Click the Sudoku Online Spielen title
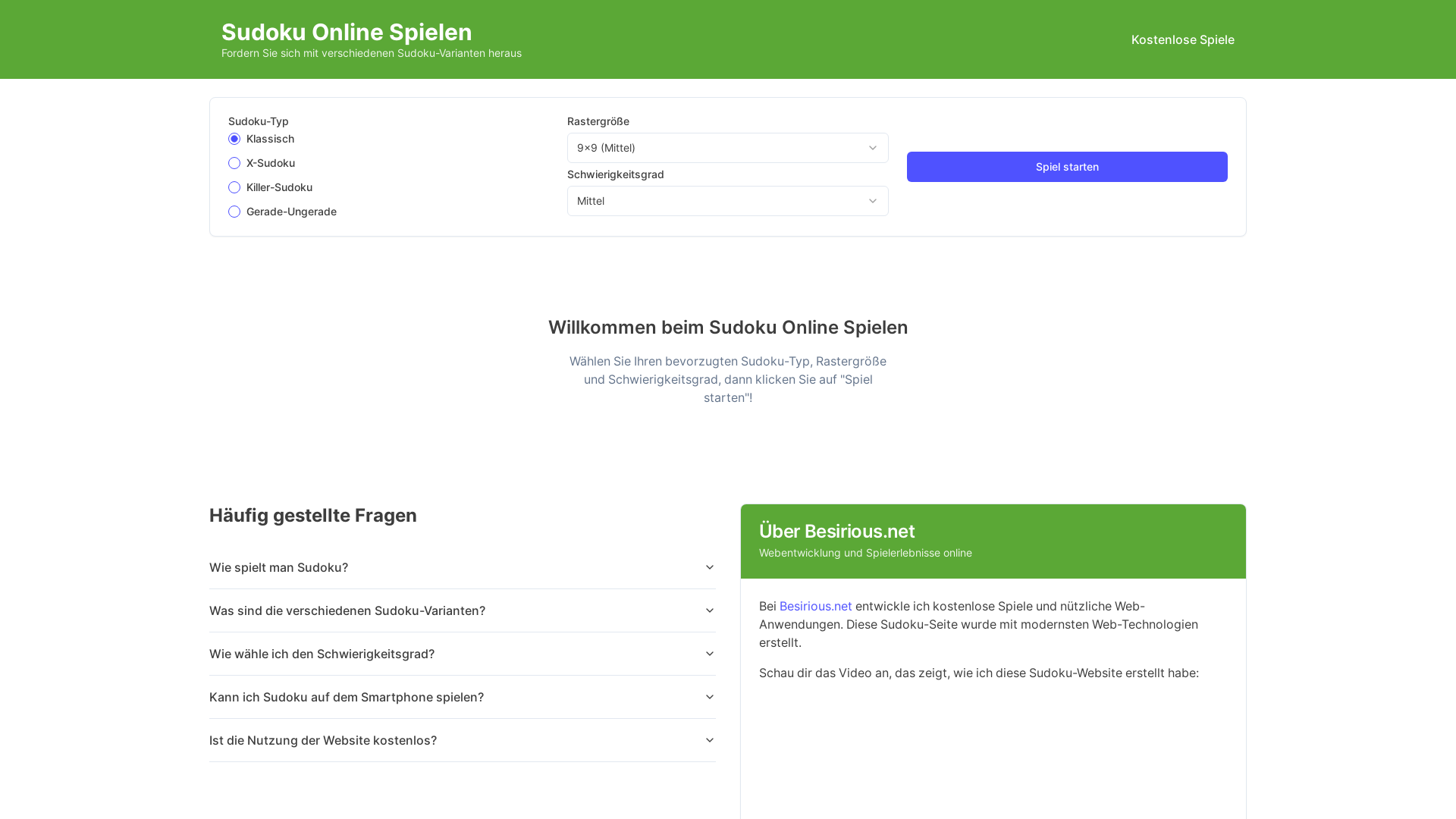Image resolution: width=1456 pixels, height=819 pixels. [x=347, y=32]
